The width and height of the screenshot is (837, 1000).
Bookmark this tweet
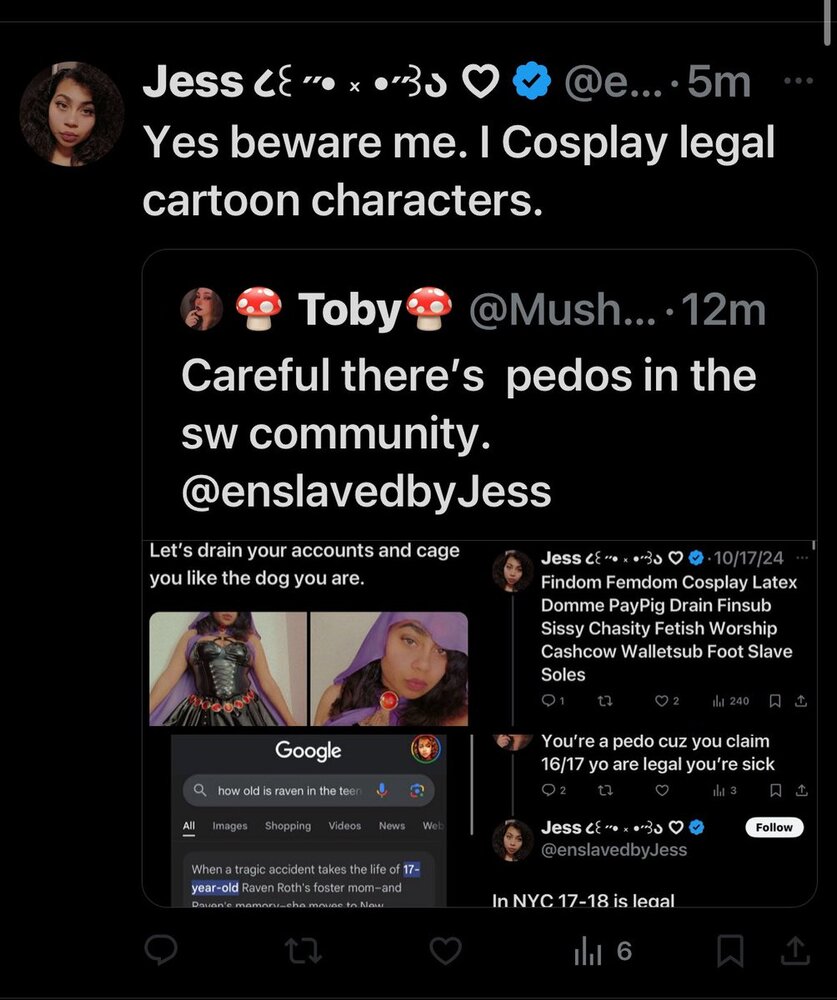(730, 950)
